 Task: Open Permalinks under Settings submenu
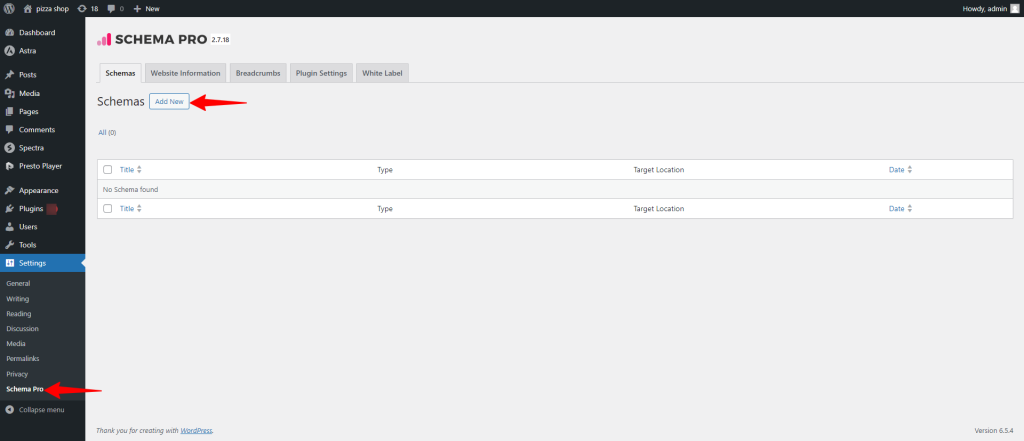[x=23, y=358]
